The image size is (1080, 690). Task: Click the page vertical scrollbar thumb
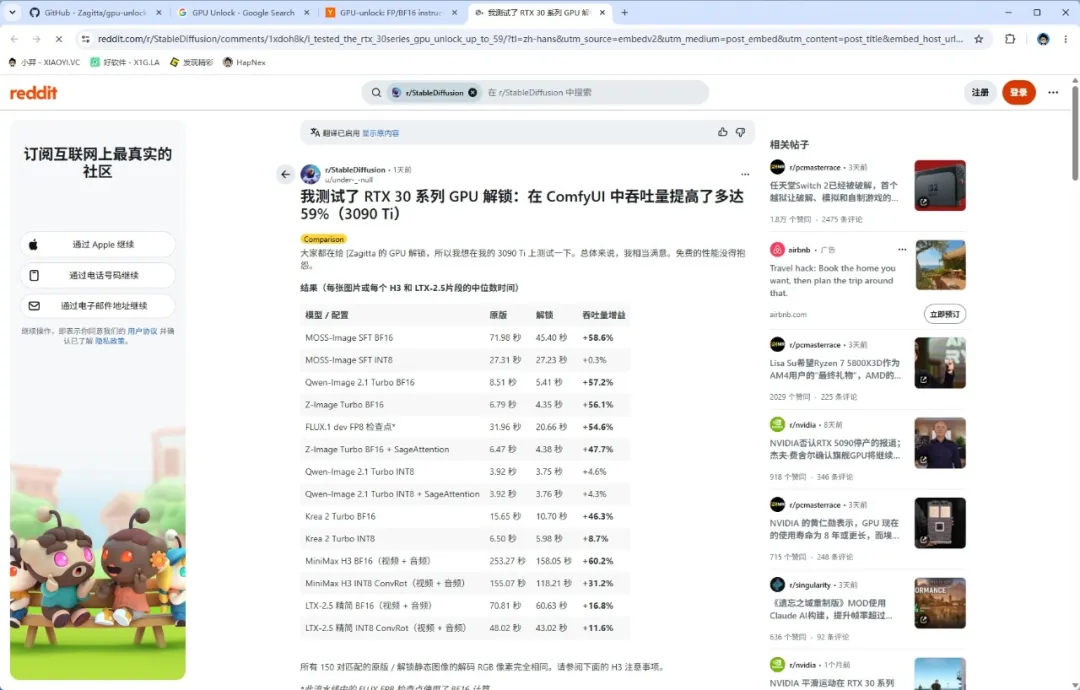click(x=1075, y=133)
